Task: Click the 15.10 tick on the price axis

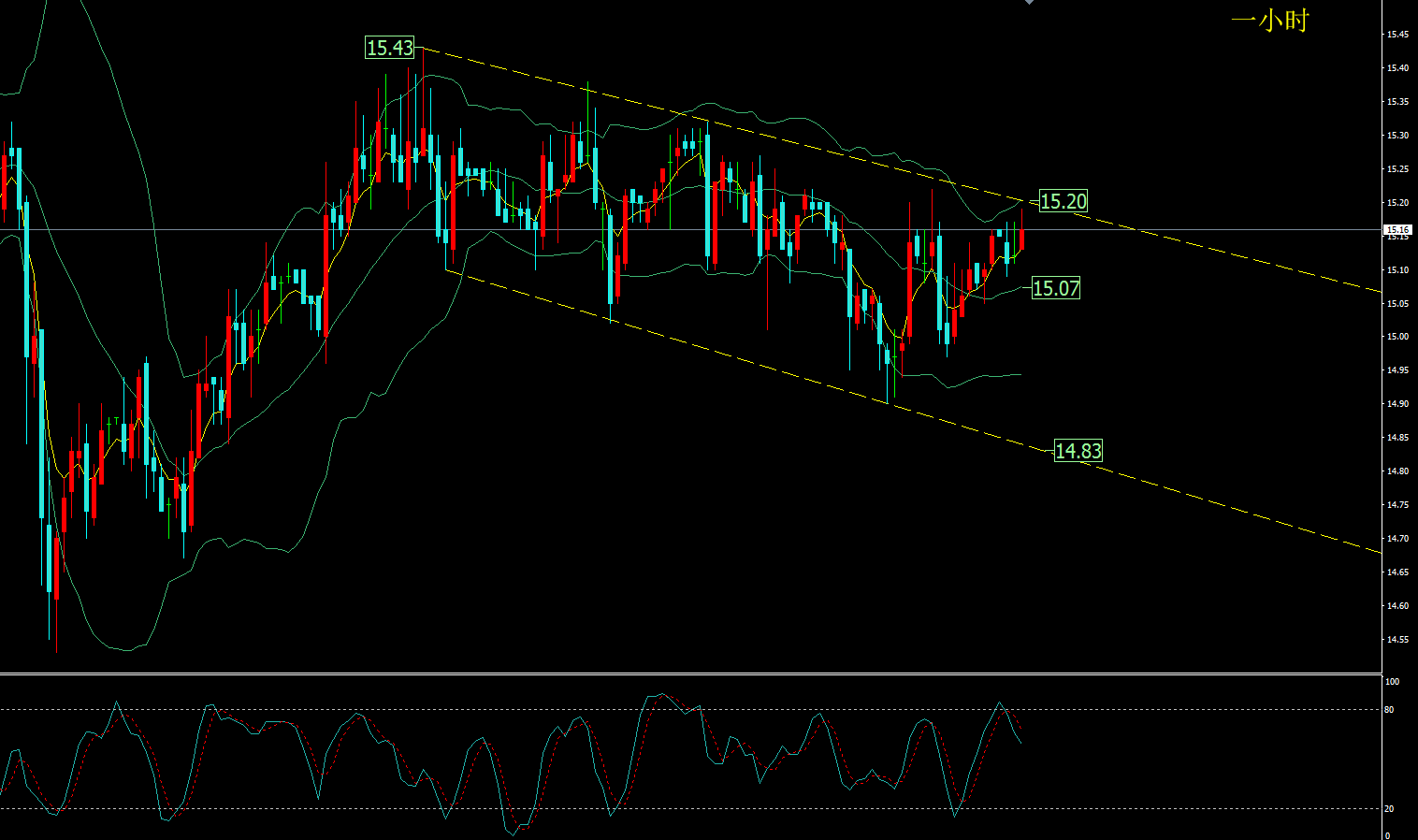Action: [x=1397, y=270]
